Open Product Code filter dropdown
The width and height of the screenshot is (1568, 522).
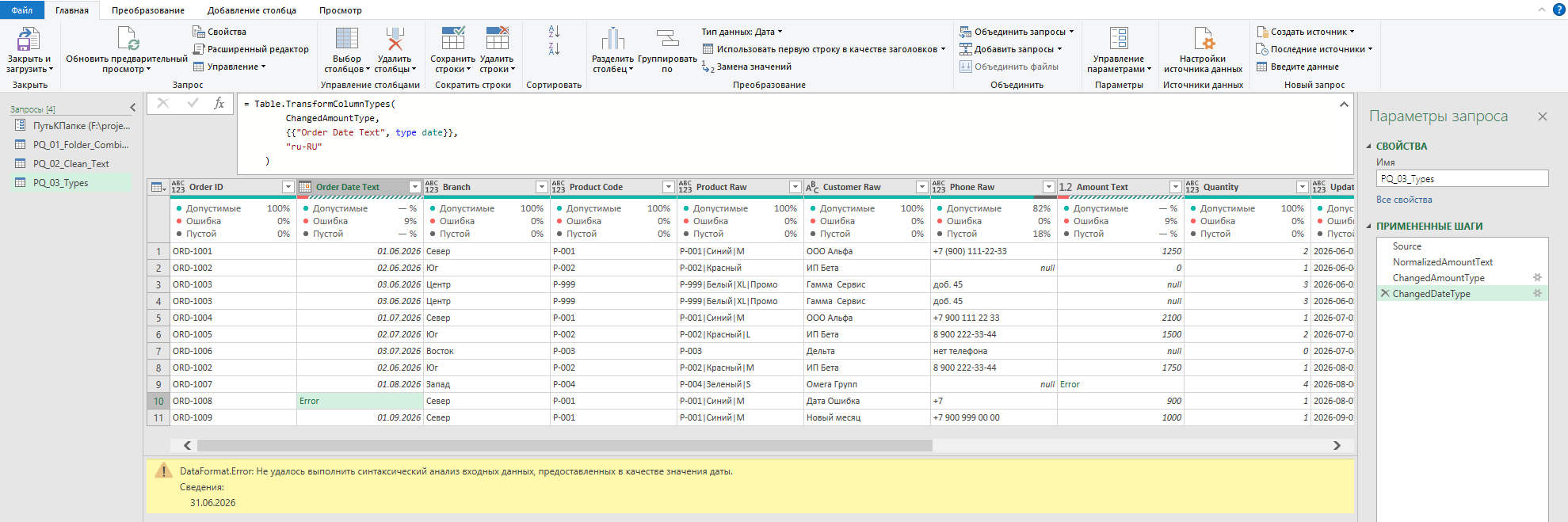669,187
